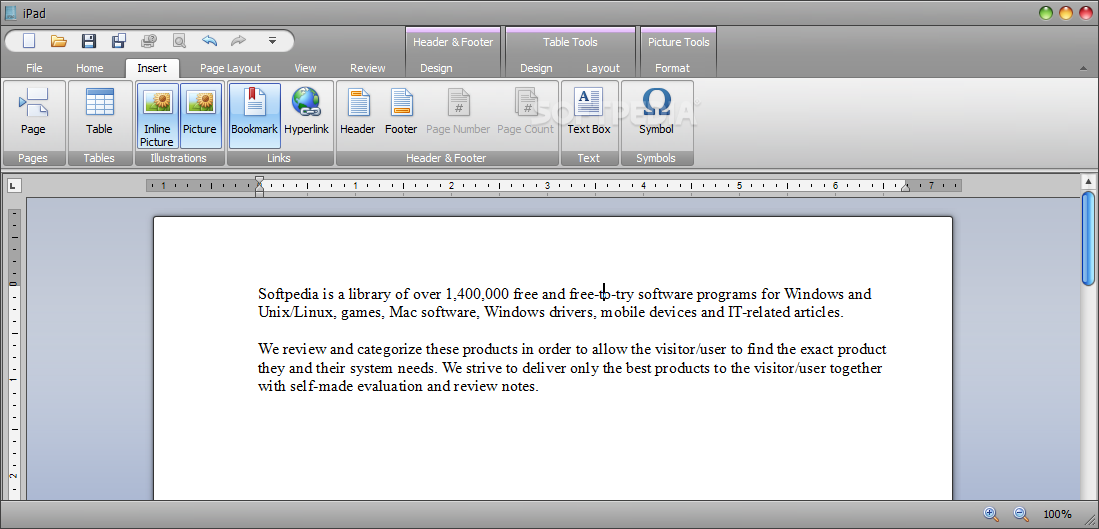
Task: Click the 100% zoom level
Action: pyautogui.click(x=1057, y=514)
